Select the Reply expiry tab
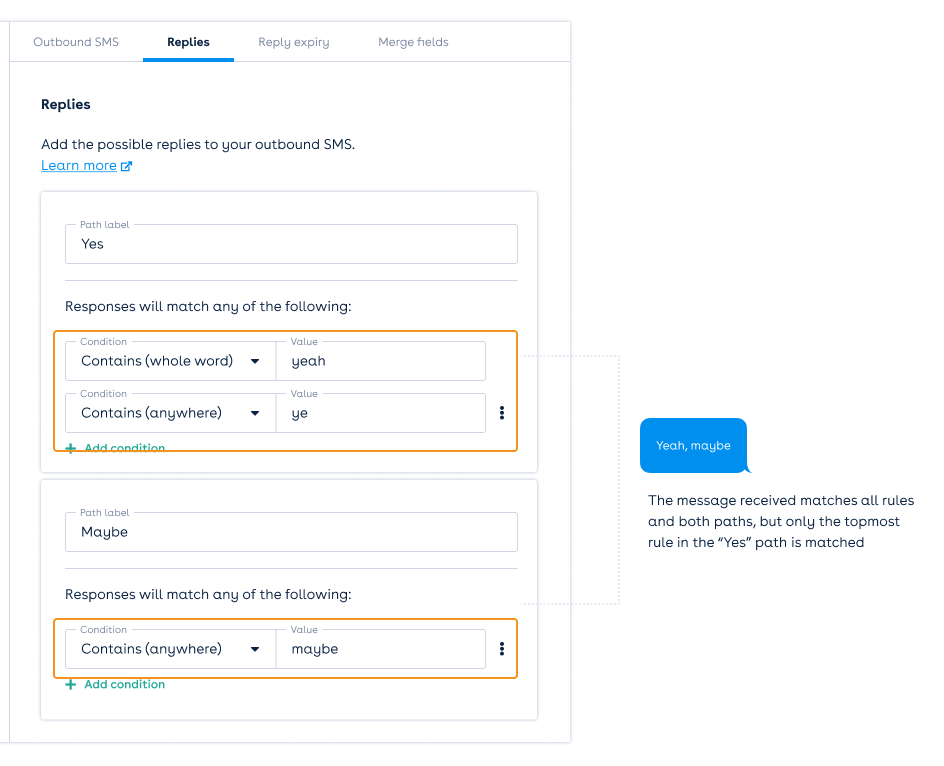Screen dimensions: 944x766 click(294, 42)
